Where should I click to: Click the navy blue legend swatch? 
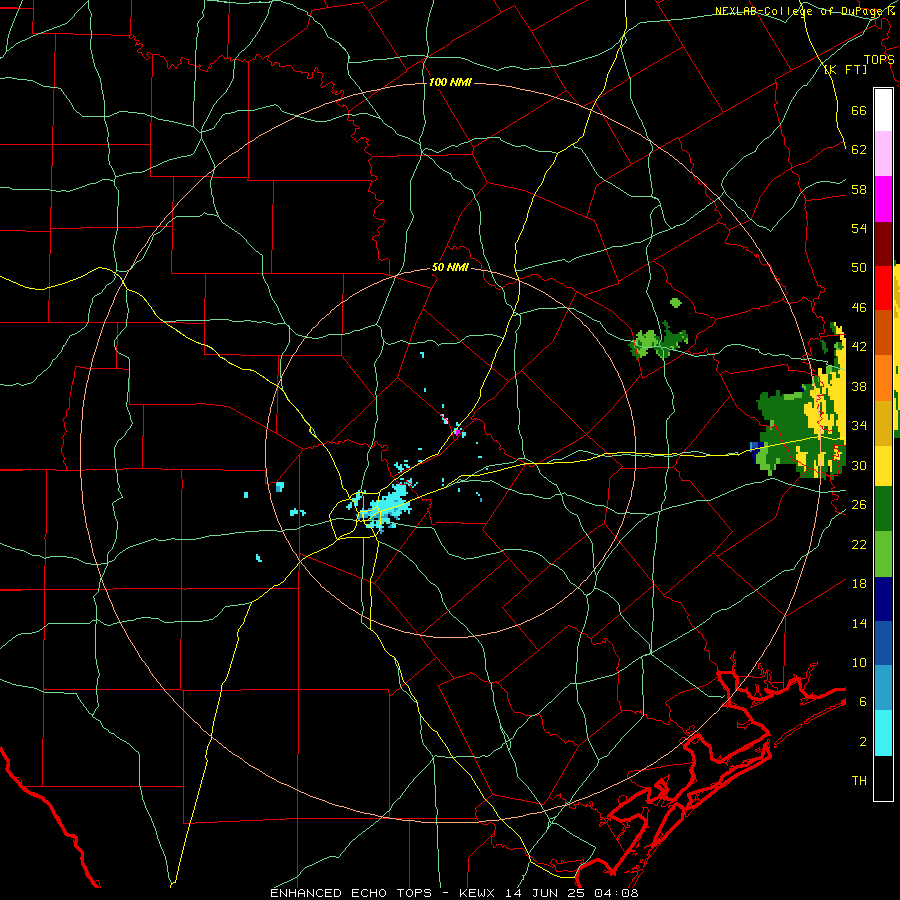tap(883, 599)
